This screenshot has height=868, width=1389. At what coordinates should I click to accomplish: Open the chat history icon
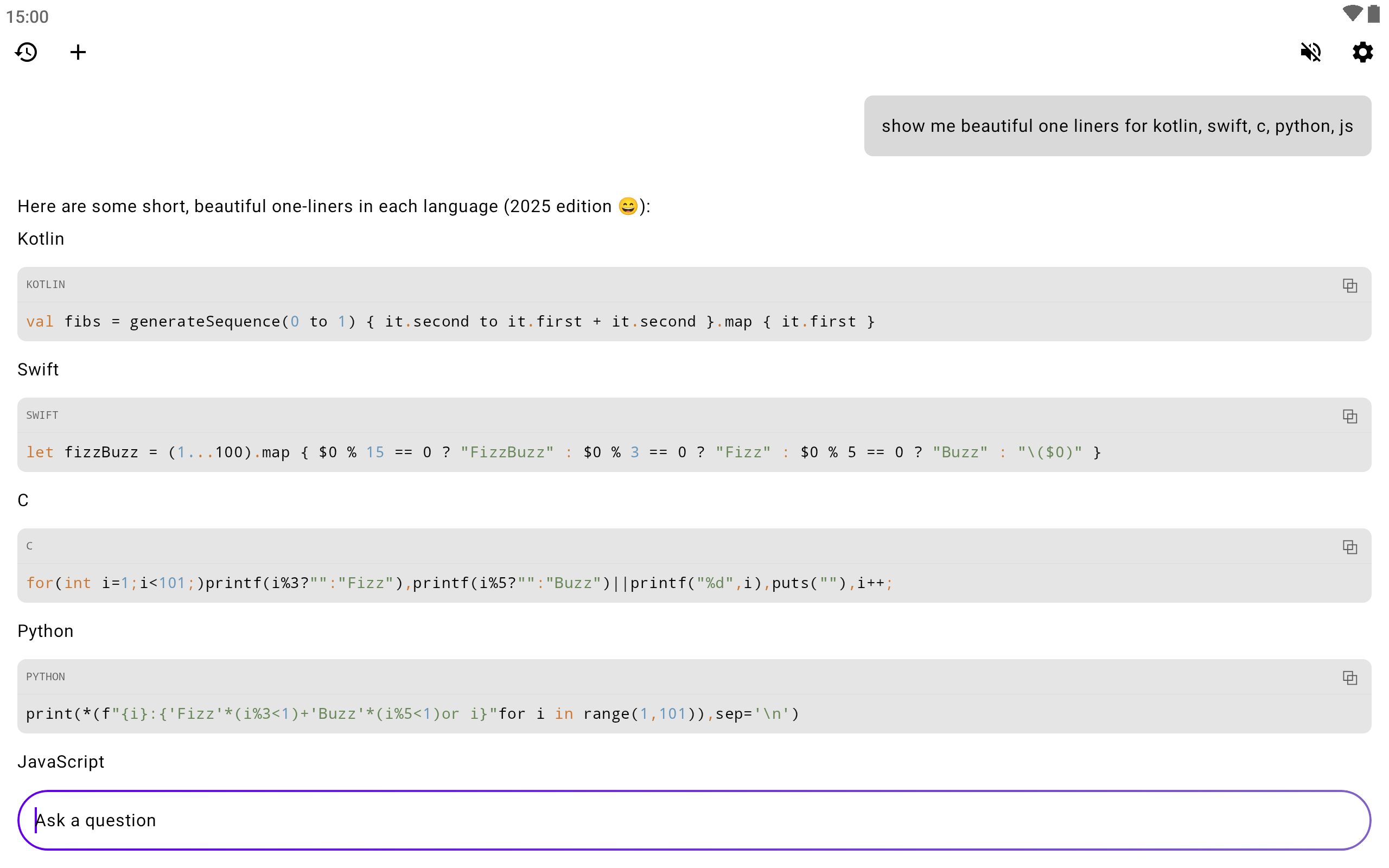(27, 52)
